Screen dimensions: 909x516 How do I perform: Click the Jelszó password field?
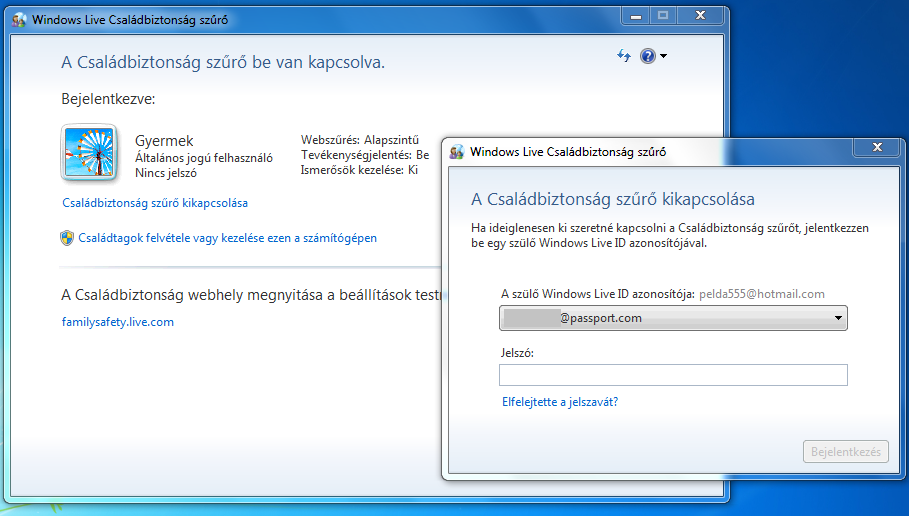[673, 375]
